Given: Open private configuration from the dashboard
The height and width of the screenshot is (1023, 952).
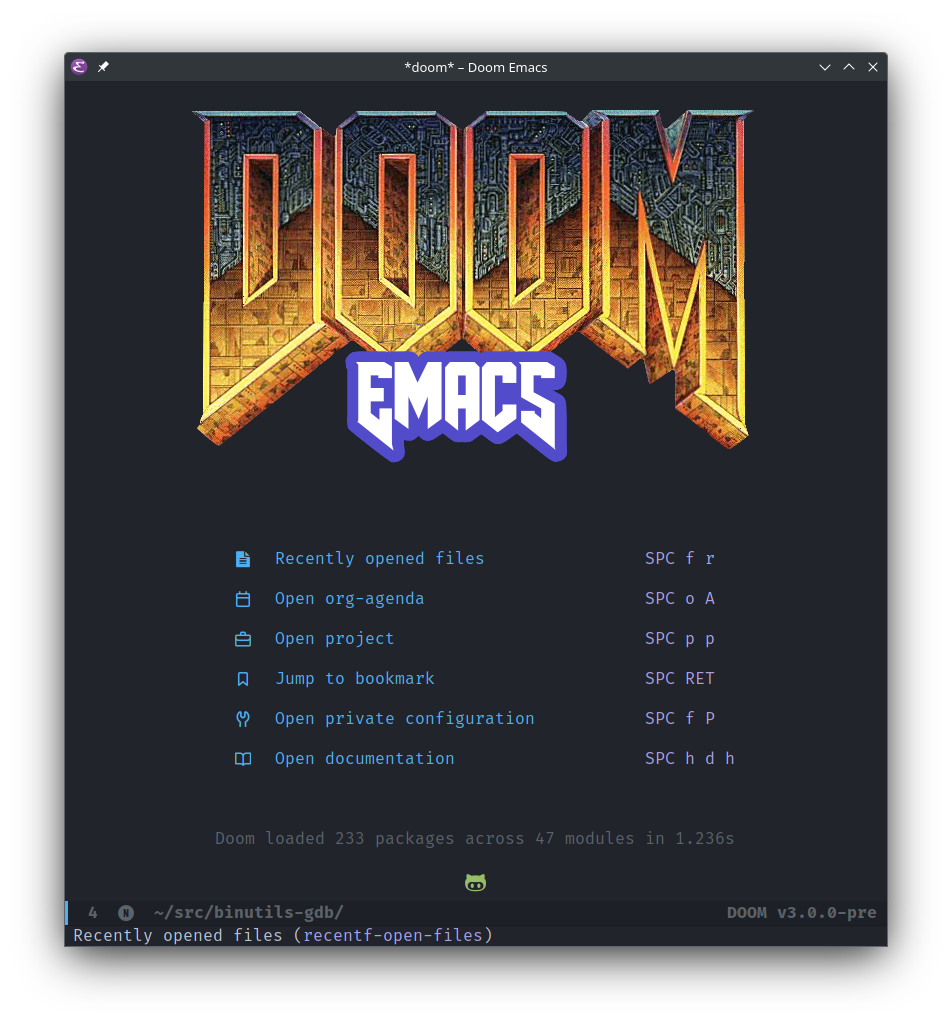Looking at the screenshot, I should point(404,719).
